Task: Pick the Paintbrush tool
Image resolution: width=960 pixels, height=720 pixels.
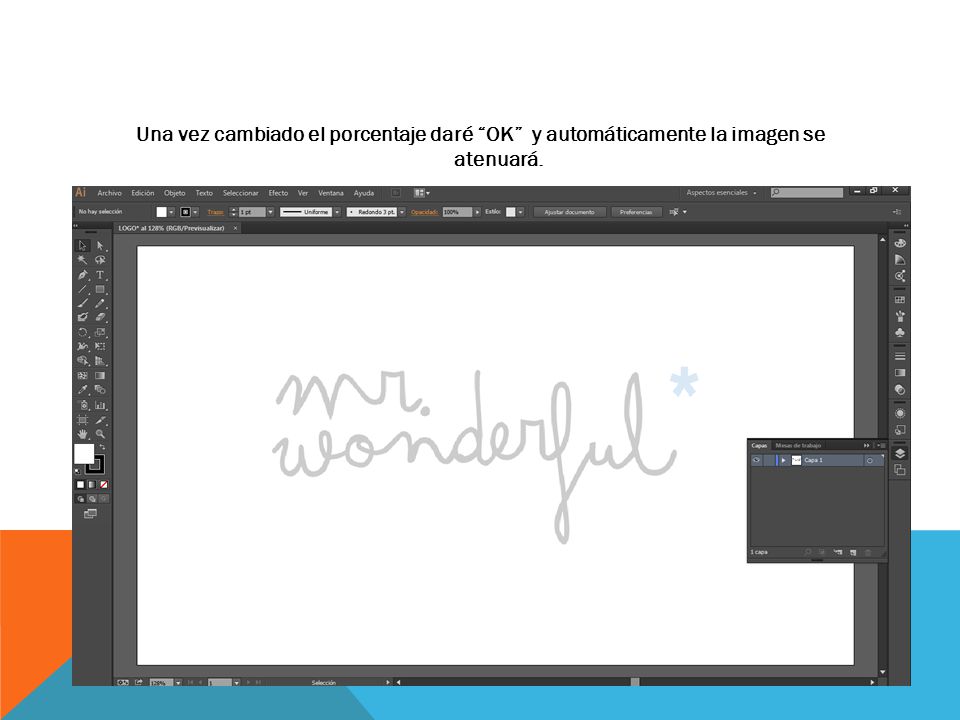Action: [83, 303]
